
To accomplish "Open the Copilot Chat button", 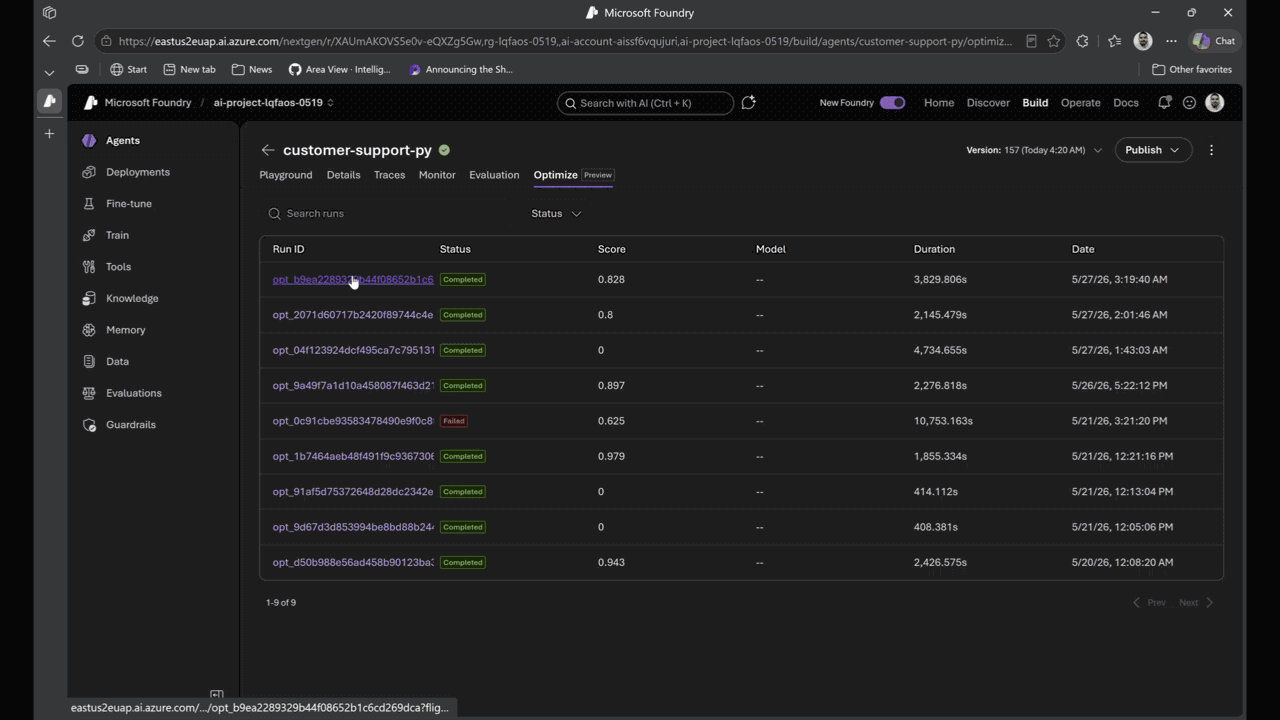I will pos(1215,41).
